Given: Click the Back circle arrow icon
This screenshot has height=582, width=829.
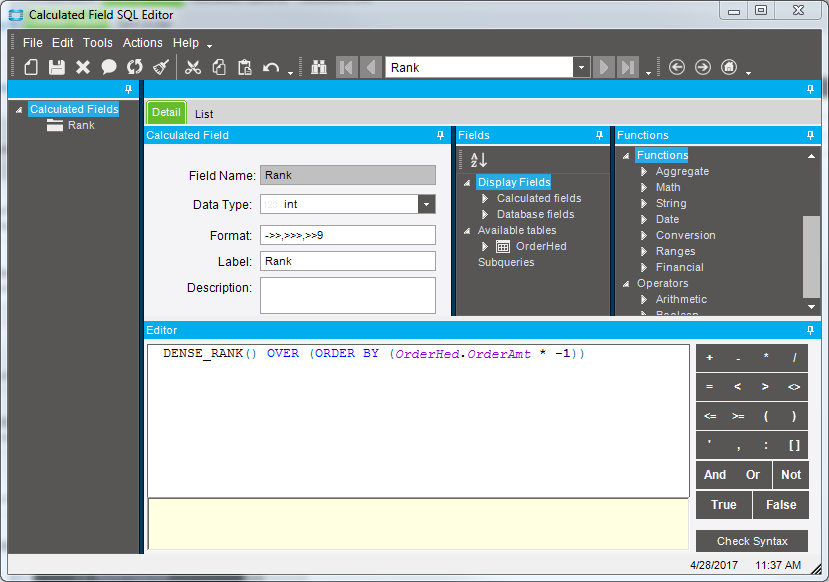Looking at the screenshot, I should click(x=677, y=67).
